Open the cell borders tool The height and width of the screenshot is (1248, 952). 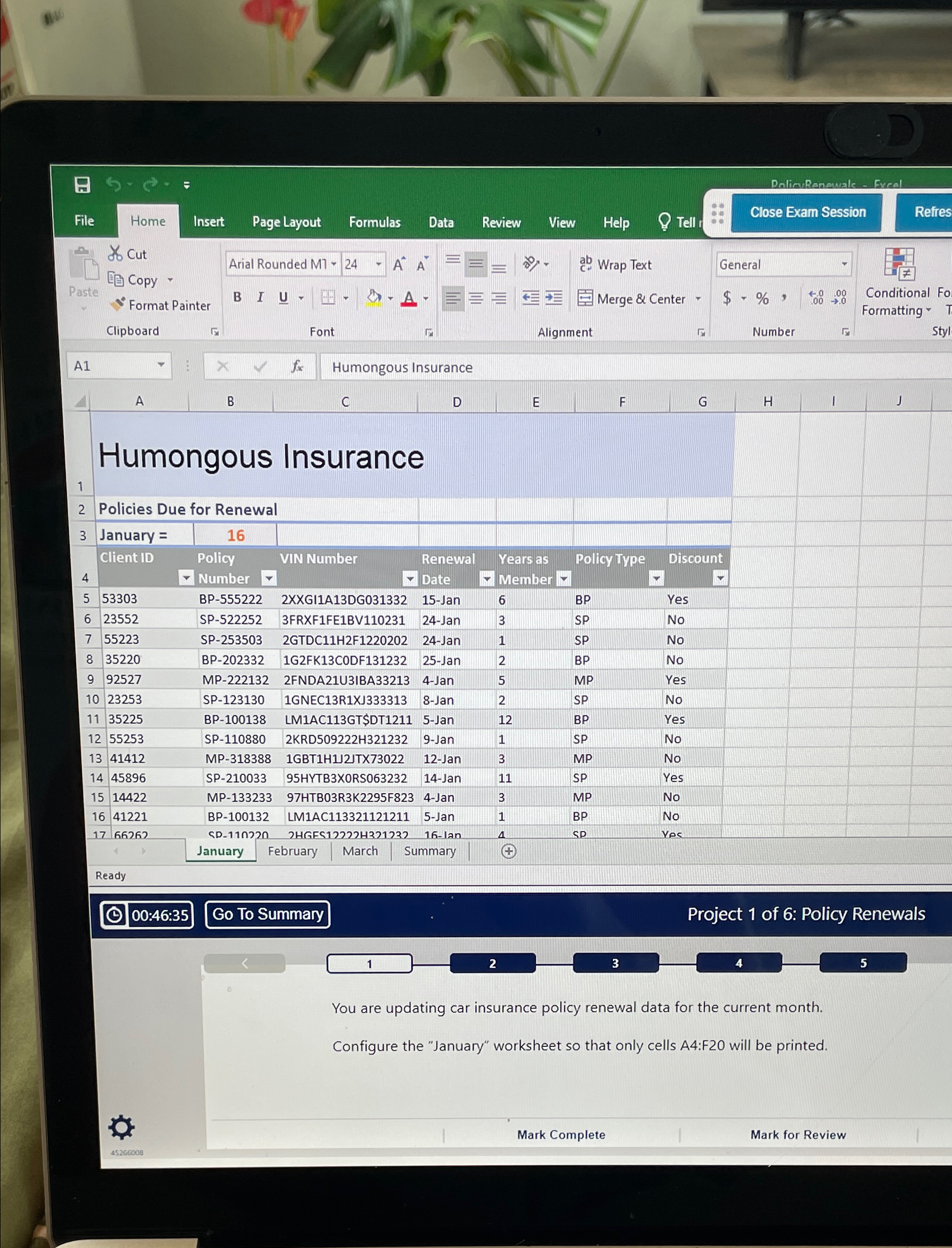[x=328, y=298]
